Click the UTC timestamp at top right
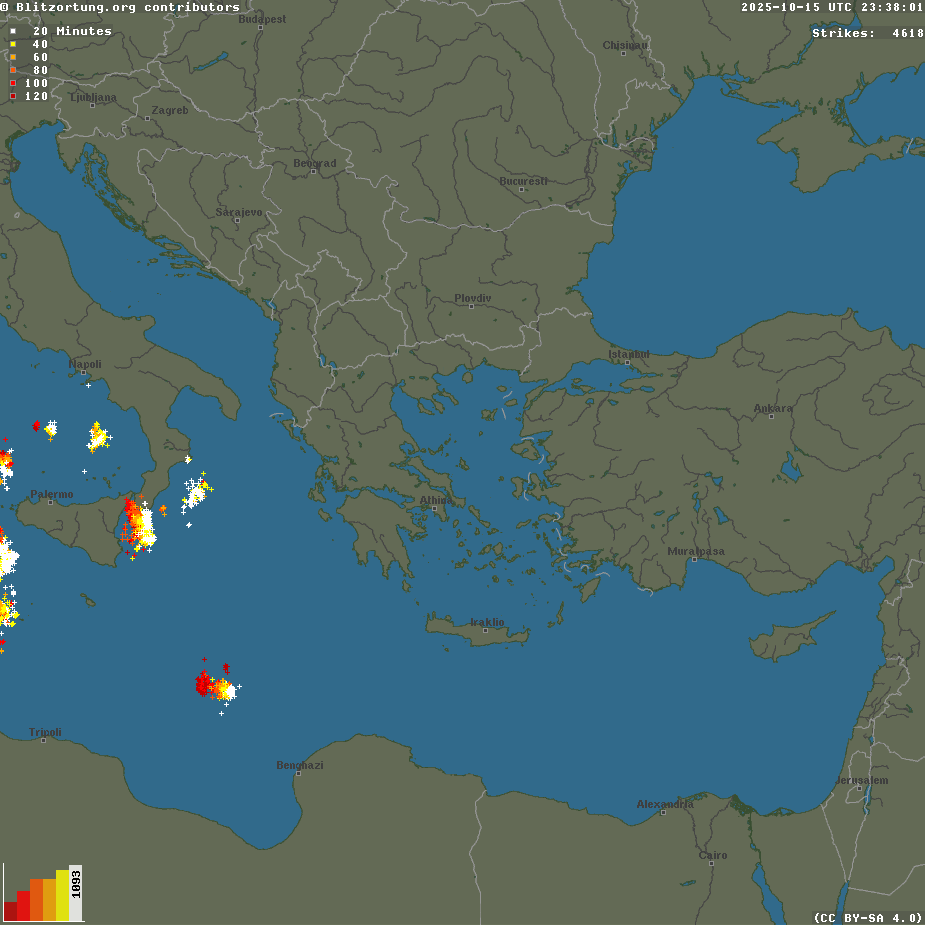Viewport: 925px width, 925px height. [832, 7]
